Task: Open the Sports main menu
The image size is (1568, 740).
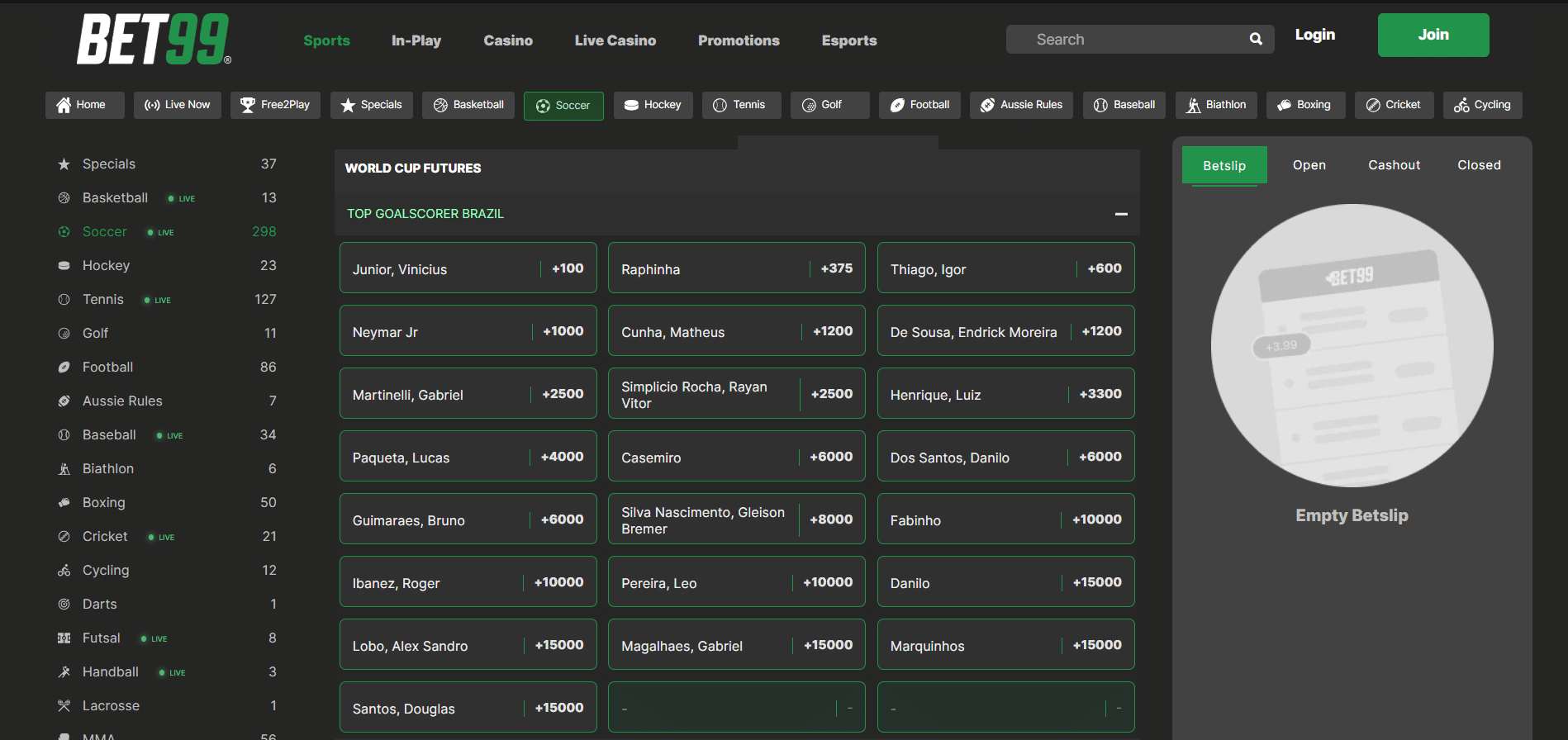Action: (326, 40)
